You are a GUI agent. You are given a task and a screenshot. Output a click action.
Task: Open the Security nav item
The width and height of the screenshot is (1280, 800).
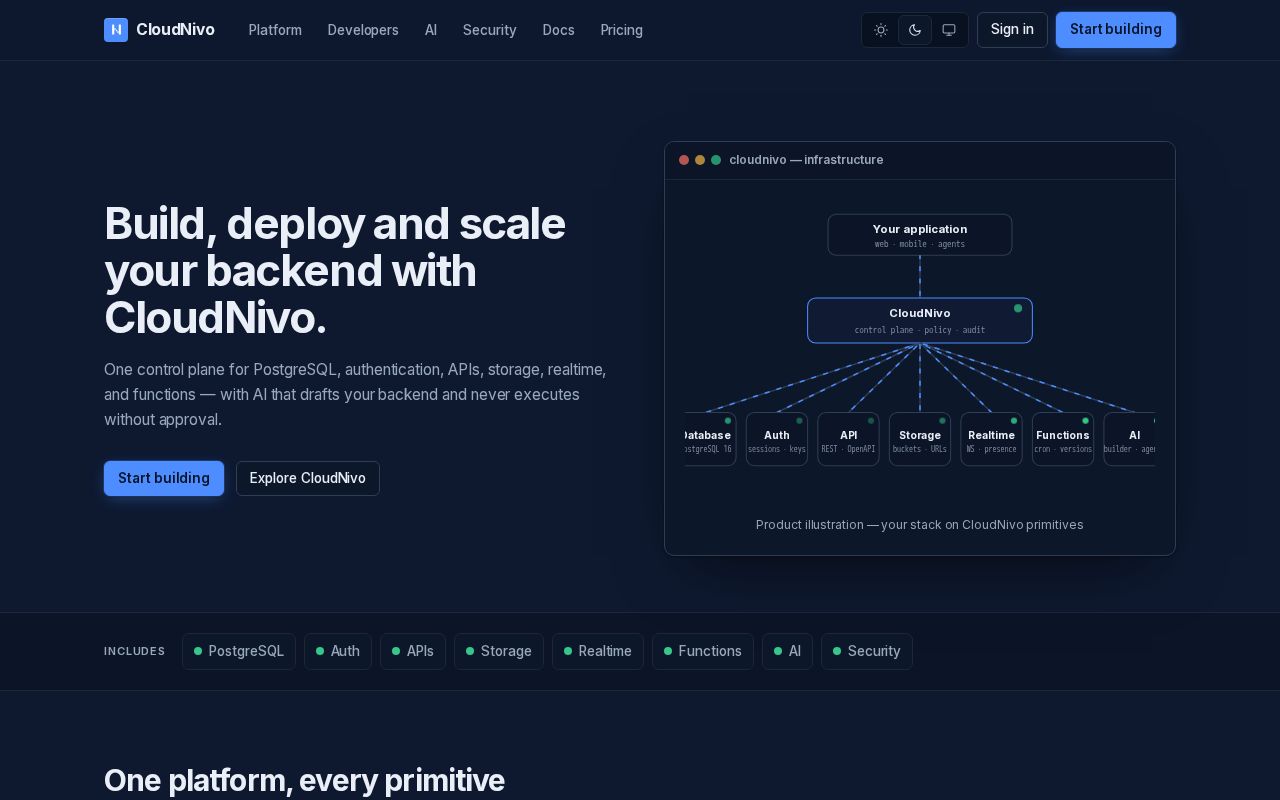pyautogui.click(x=490, y=30)
